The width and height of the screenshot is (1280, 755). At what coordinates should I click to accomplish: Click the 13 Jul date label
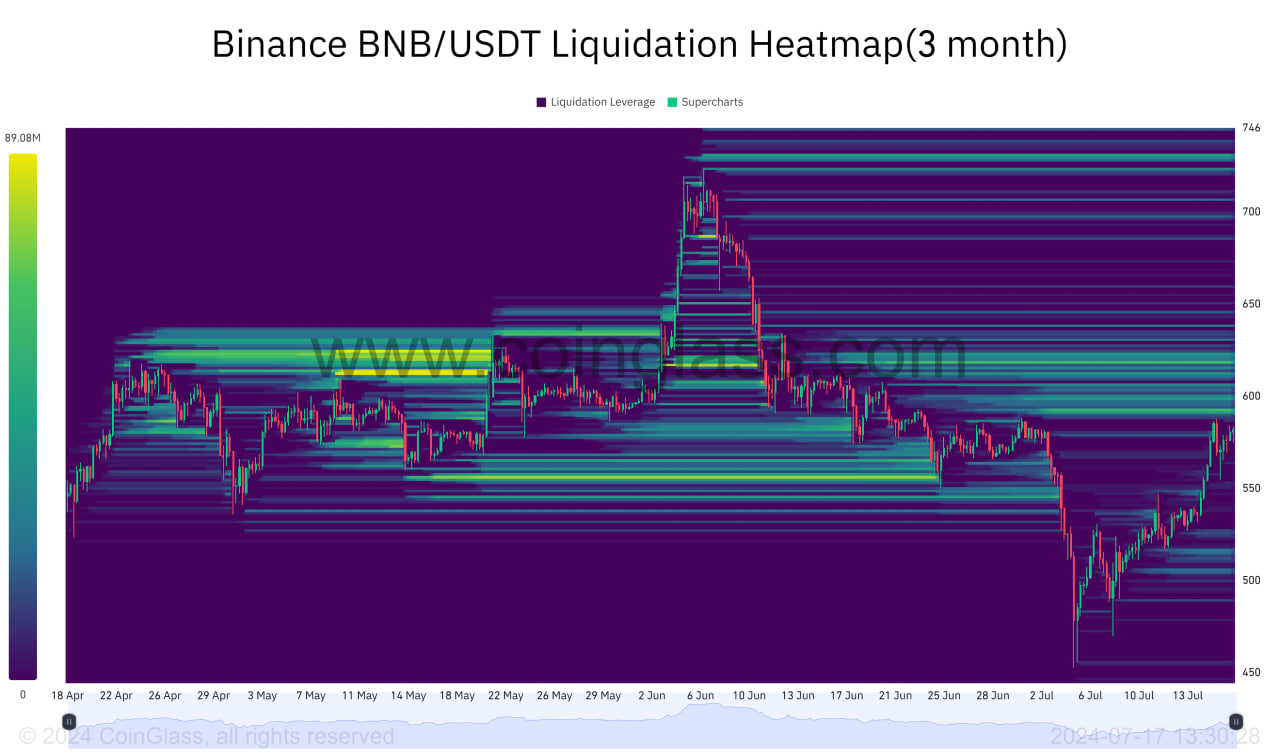(1187, 695)
